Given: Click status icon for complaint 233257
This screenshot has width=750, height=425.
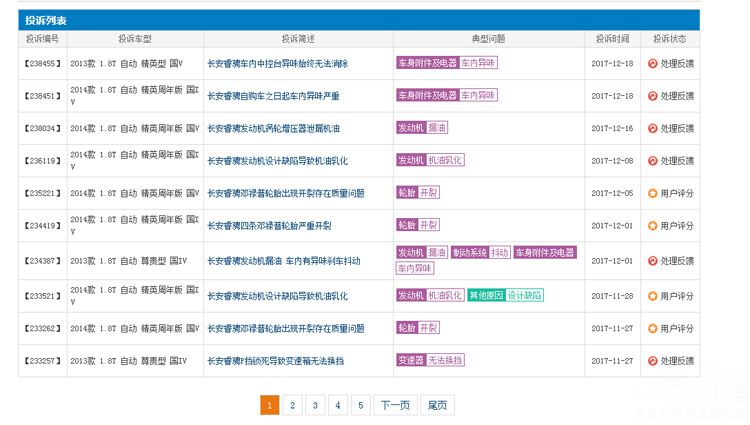Looking at the screenshot, I should [x=652, y=361].
